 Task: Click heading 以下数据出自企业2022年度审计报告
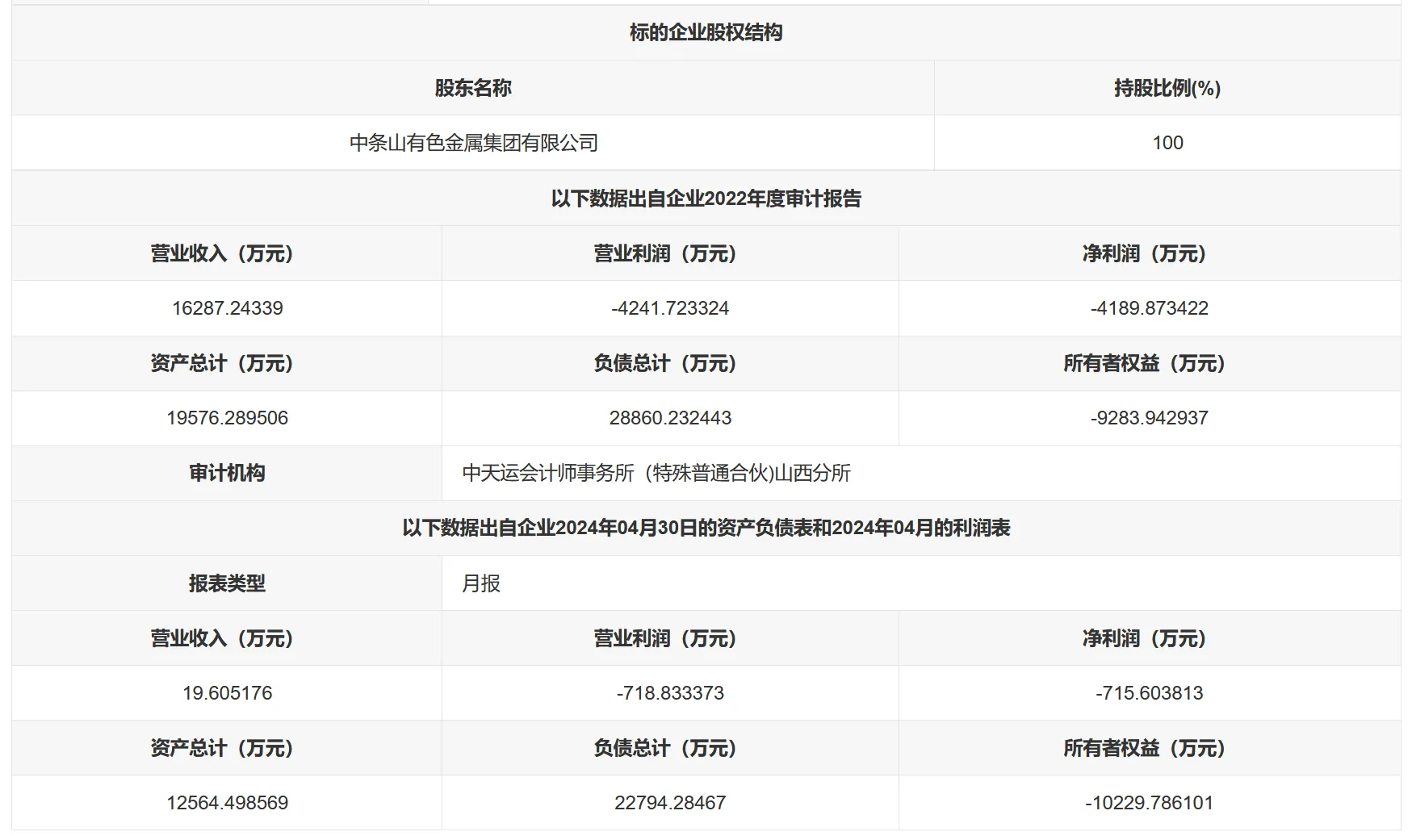pyautogui.click(x=706, y=199)
